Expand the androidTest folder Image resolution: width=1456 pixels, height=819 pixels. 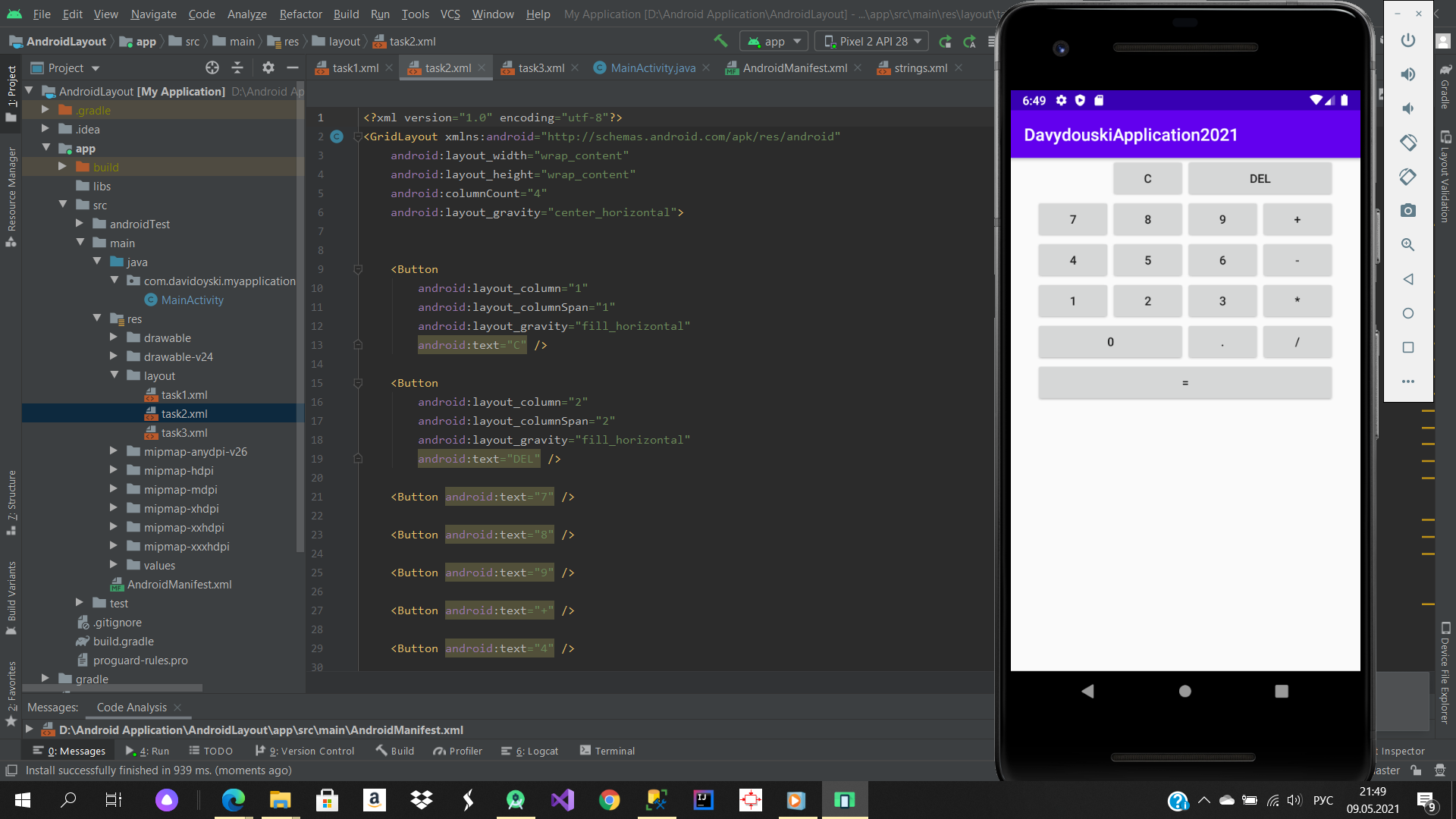point(80,224)
